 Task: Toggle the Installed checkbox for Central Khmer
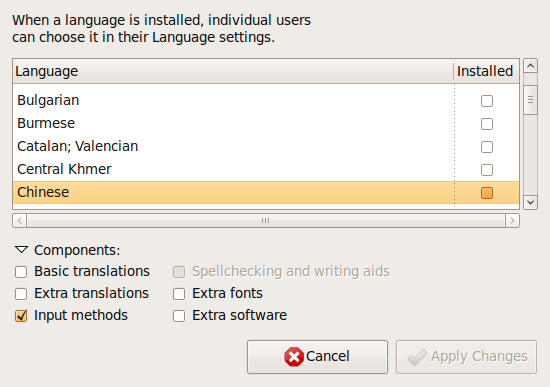[x=487, y=170]
